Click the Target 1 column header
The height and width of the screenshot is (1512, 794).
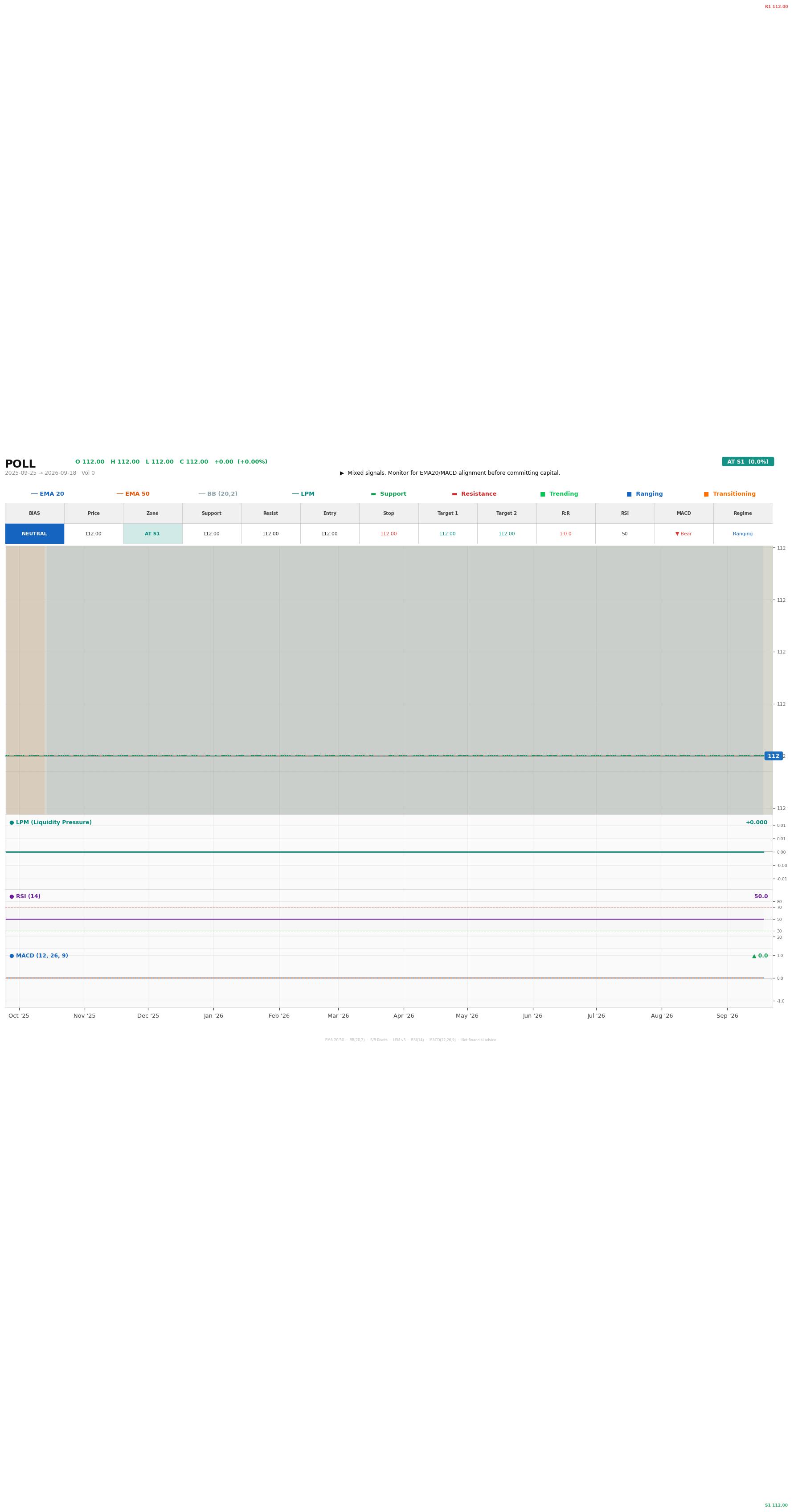click(448, 514)
